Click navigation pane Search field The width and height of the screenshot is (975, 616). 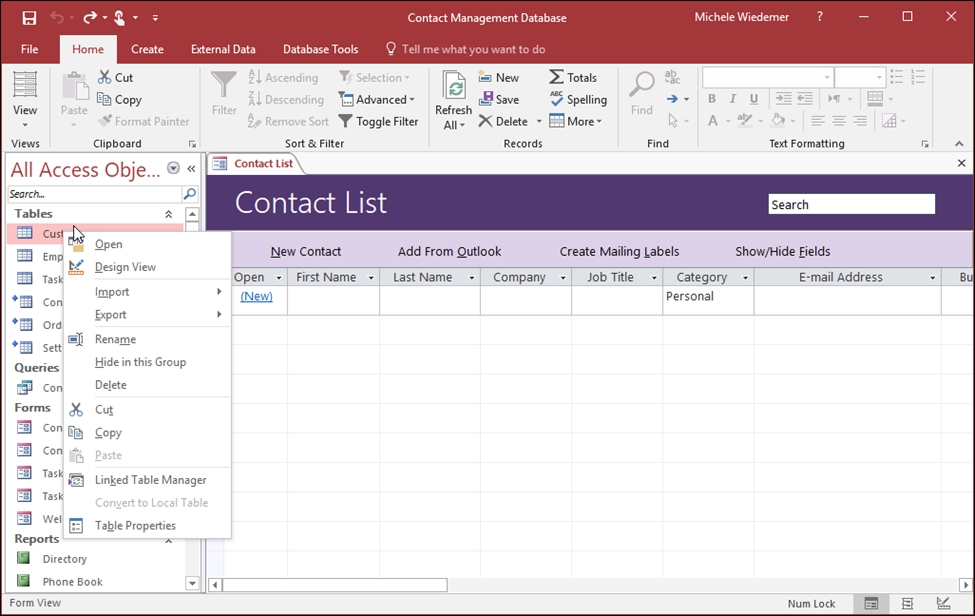pyautogui.click(x=95, y=194)
